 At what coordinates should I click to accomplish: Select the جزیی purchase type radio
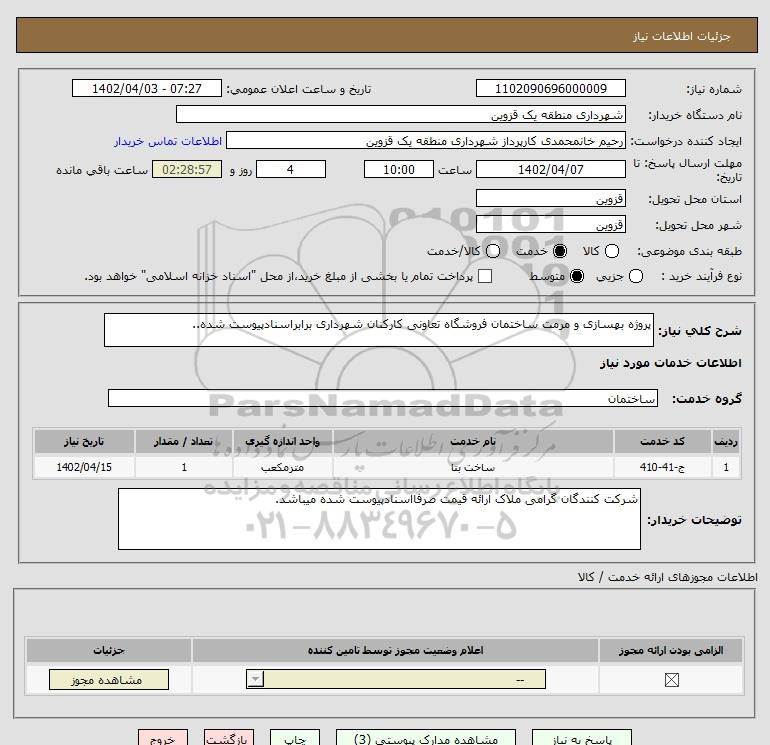tap(635, 276)
